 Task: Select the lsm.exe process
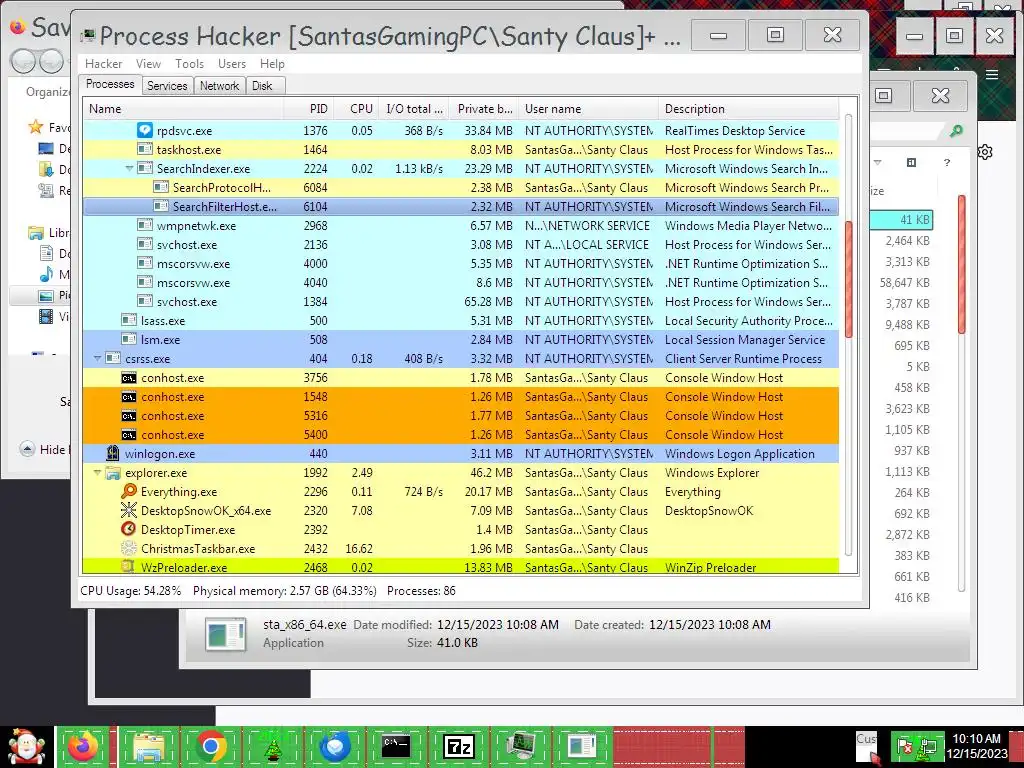point(461,340)
